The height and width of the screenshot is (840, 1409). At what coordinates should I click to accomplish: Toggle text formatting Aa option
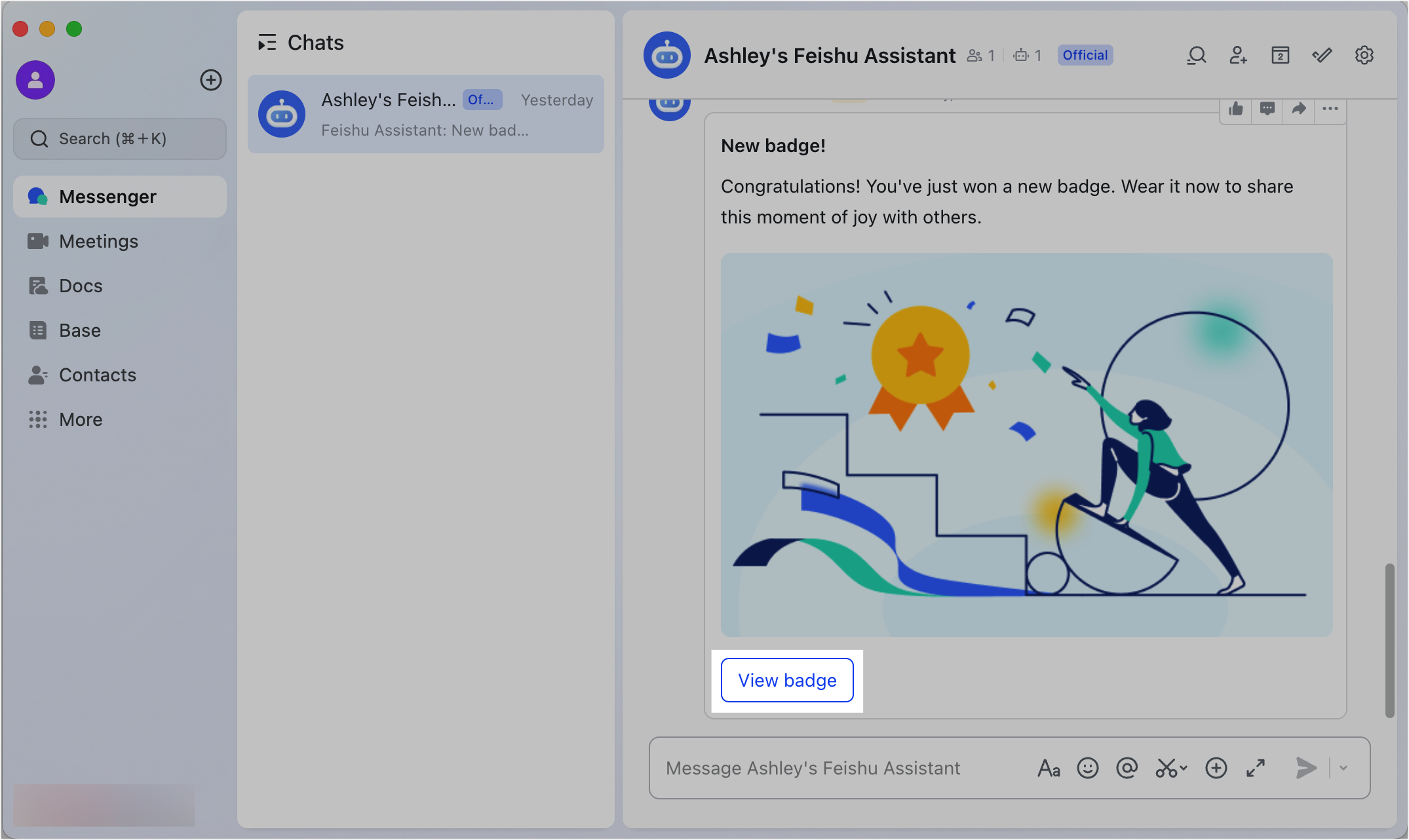tap(1049, 768)
